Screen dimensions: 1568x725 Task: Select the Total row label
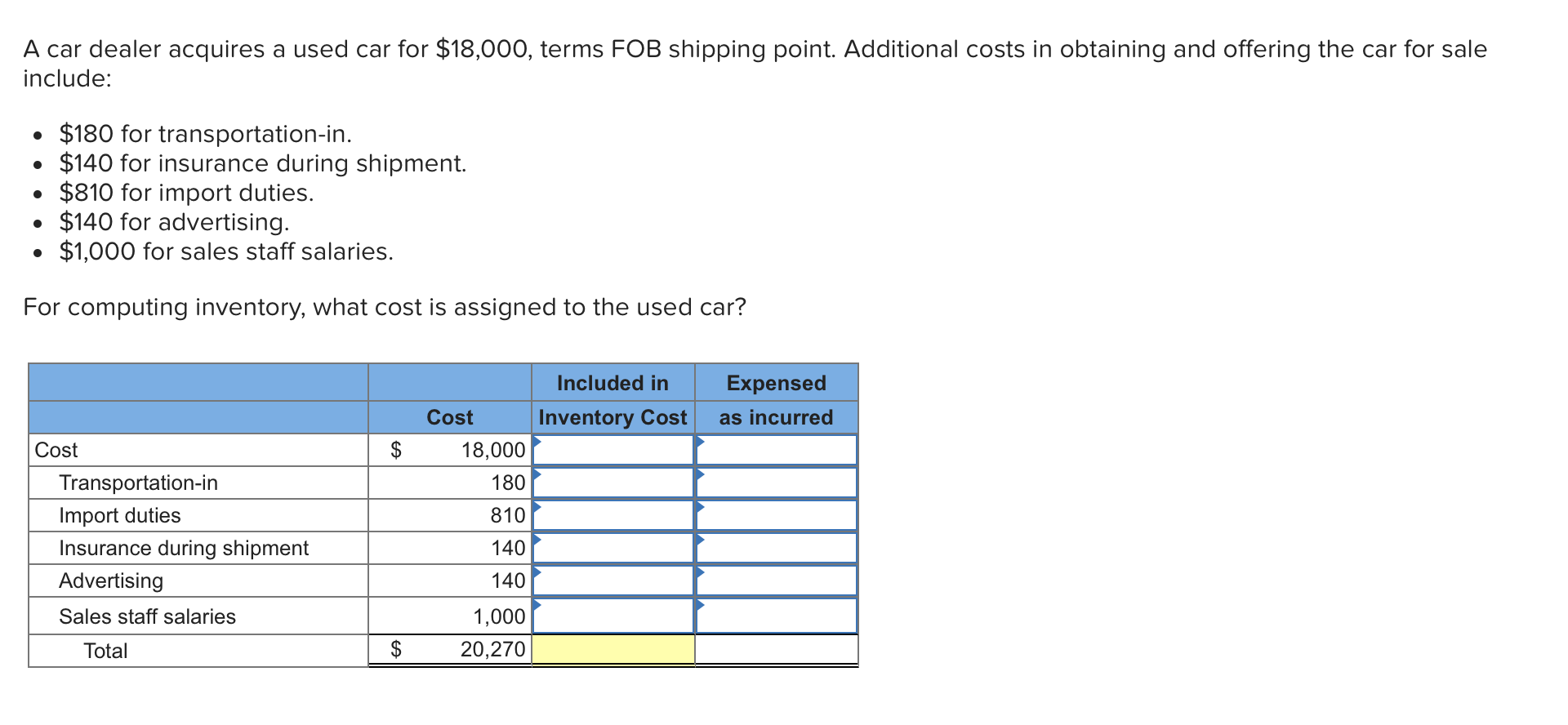pos(106,650)
